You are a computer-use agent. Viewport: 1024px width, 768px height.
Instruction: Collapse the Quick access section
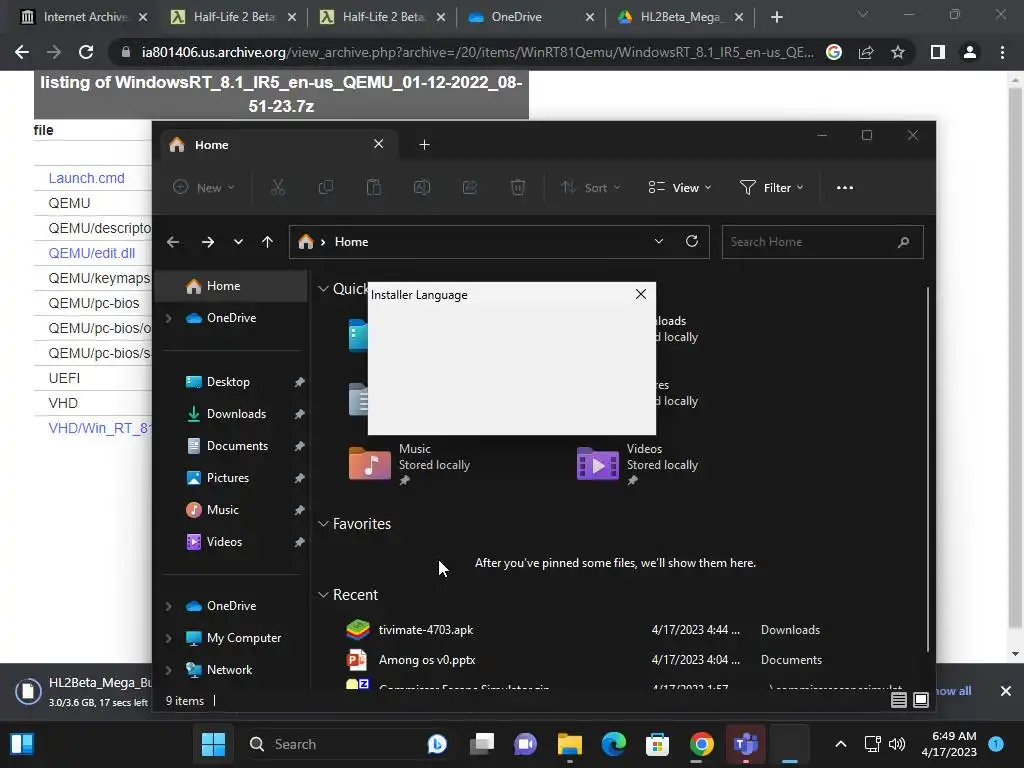323,289
